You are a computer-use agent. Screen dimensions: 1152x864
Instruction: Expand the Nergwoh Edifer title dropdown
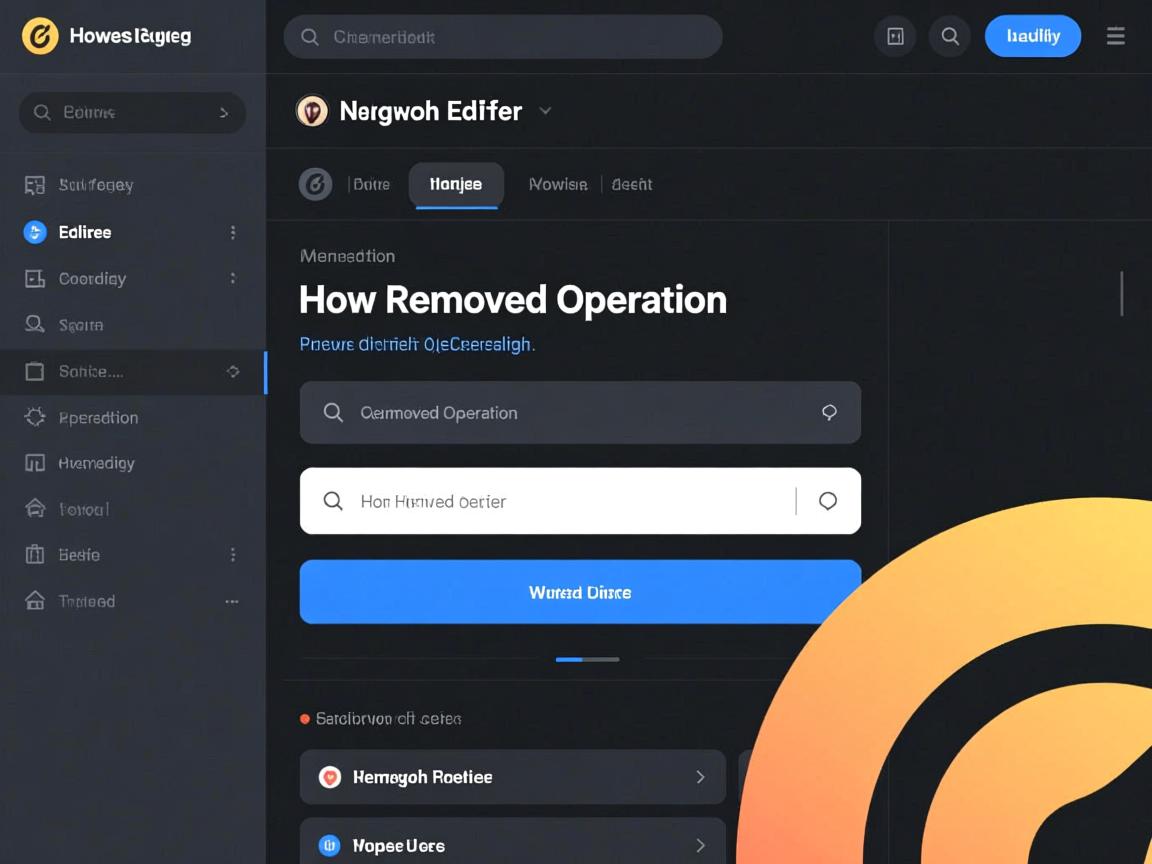pyautogui.click(x=545, y=111)
